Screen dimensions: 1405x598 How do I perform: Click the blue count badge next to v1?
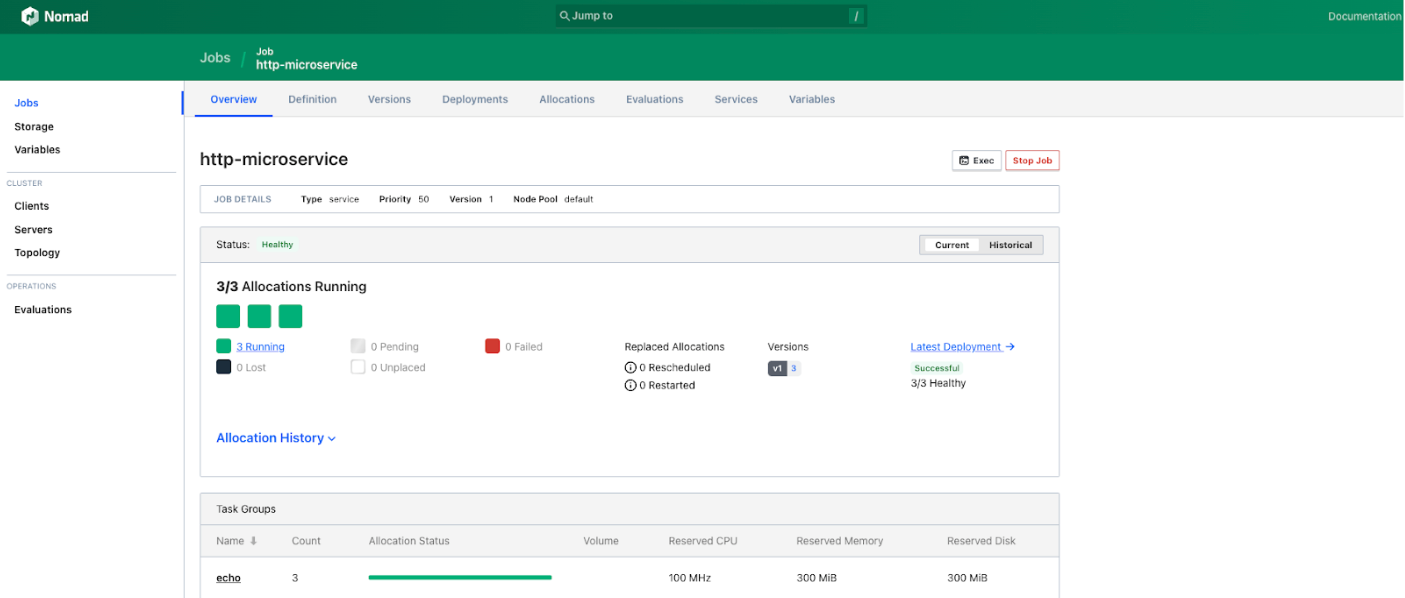[794, 368]
